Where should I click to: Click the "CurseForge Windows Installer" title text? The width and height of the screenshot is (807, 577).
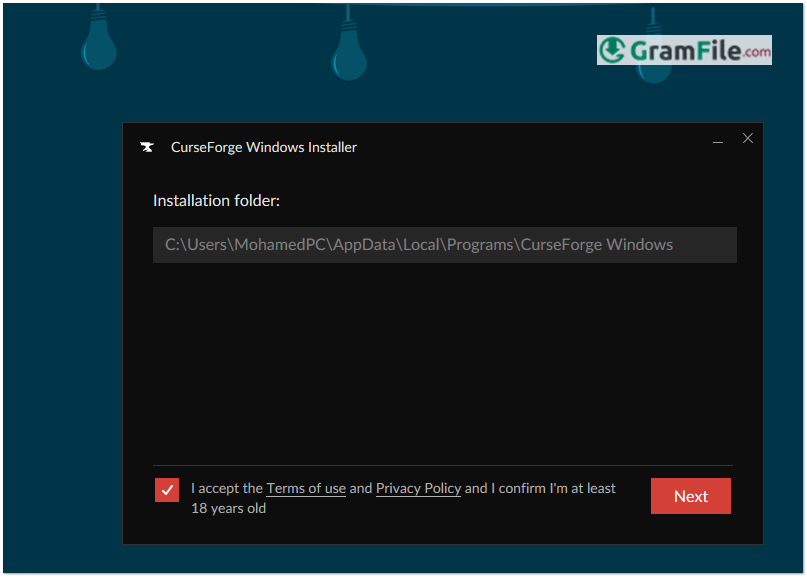pos(264,147)
